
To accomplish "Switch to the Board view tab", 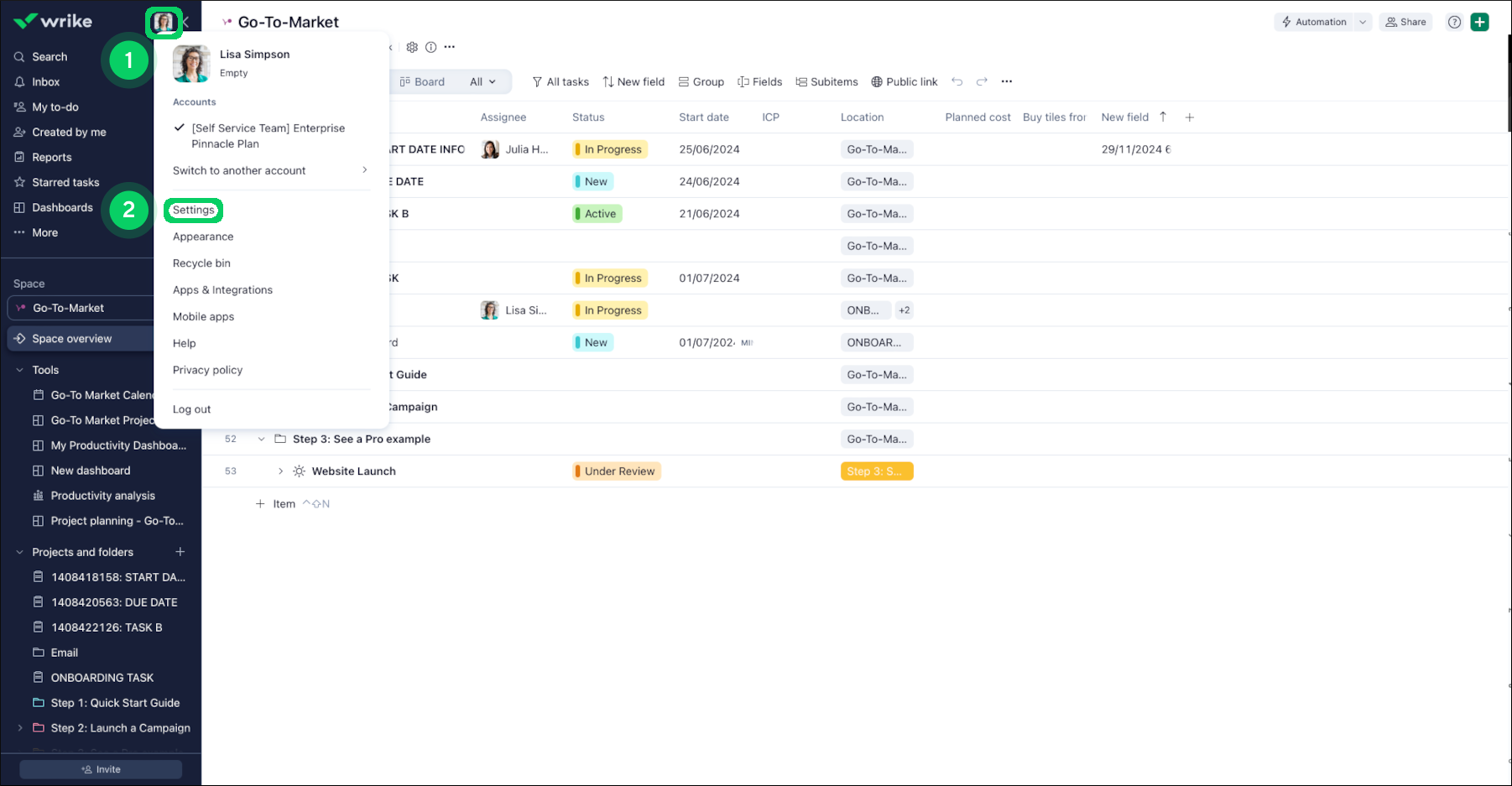I will click(x=423, y=82).
